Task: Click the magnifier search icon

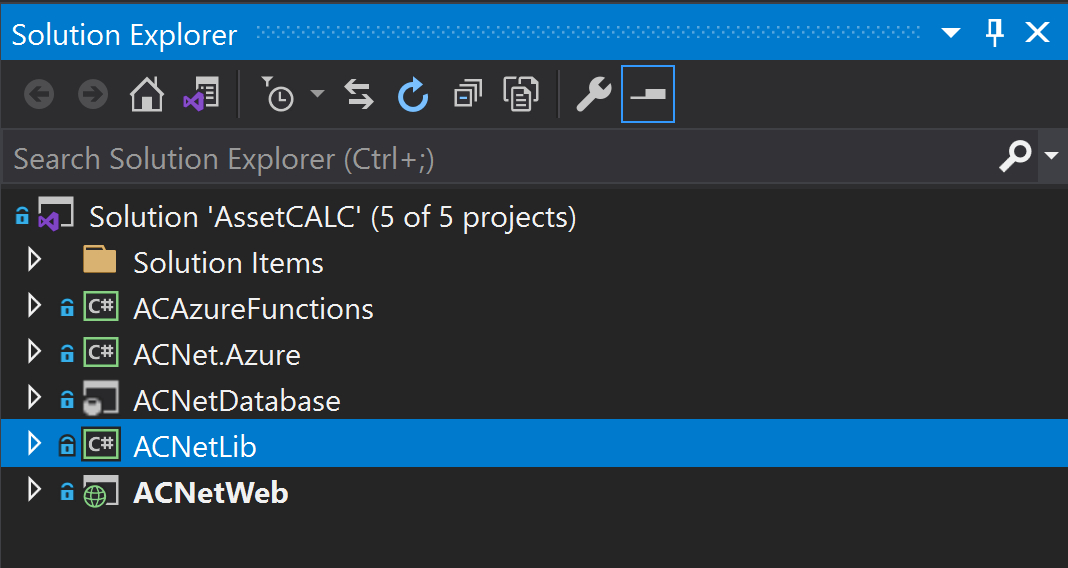Action: 1015,156
